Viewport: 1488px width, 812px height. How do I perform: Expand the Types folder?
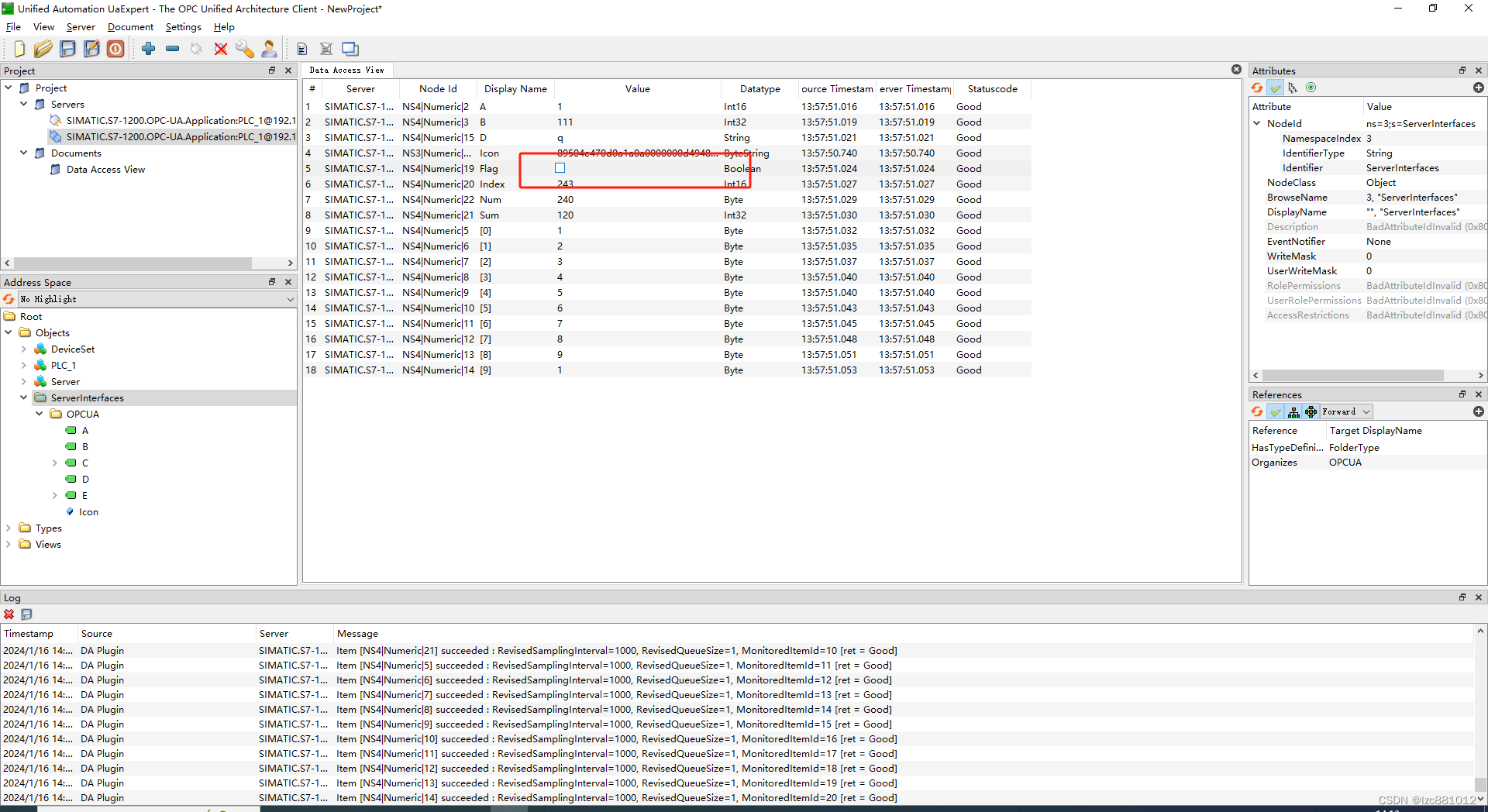[x=9, y=528]
